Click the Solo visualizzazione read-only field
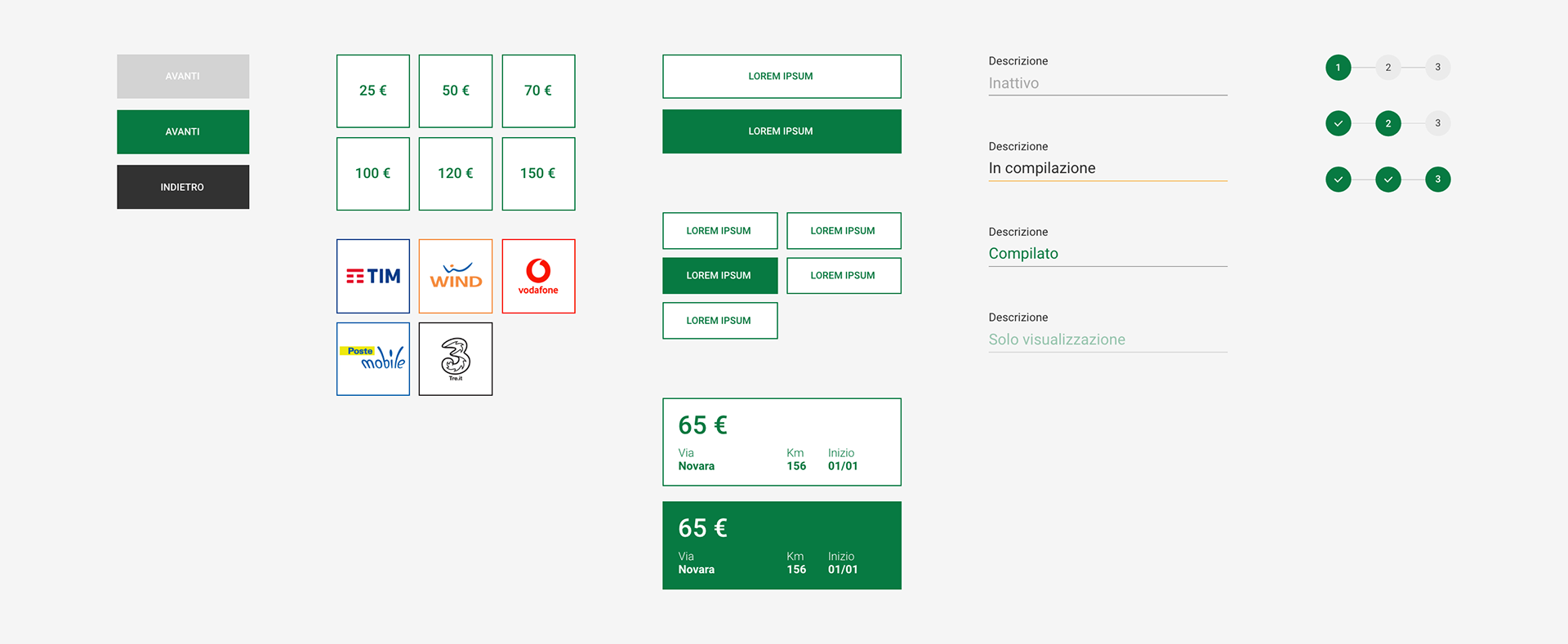The image size is (1568, 644). tap(1107, 340)
